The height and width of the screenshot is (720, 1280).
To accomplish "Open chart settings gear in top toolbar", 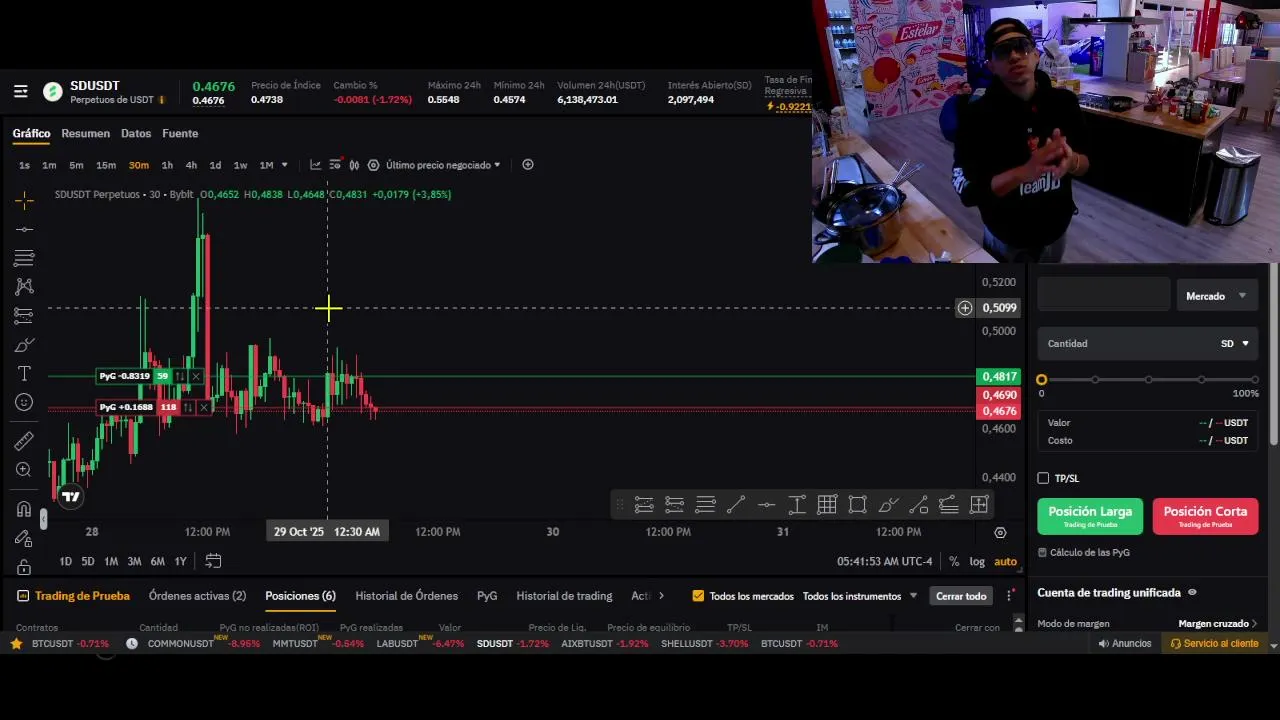I will tap(373, 165).
